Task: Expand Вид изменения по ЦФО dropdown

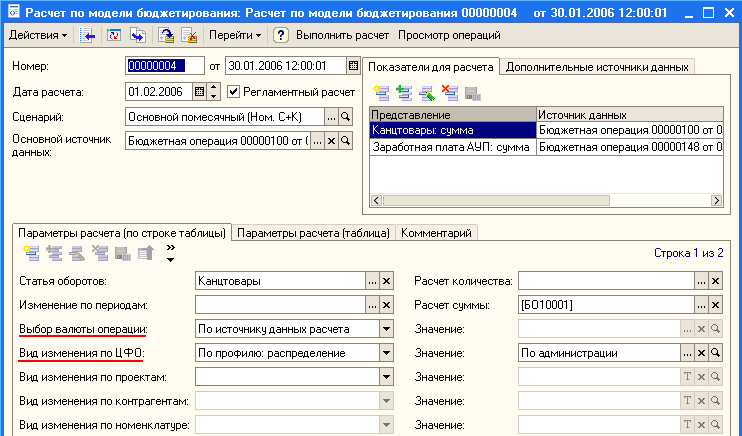Action: pyautogui.click(x=386, y=352)
